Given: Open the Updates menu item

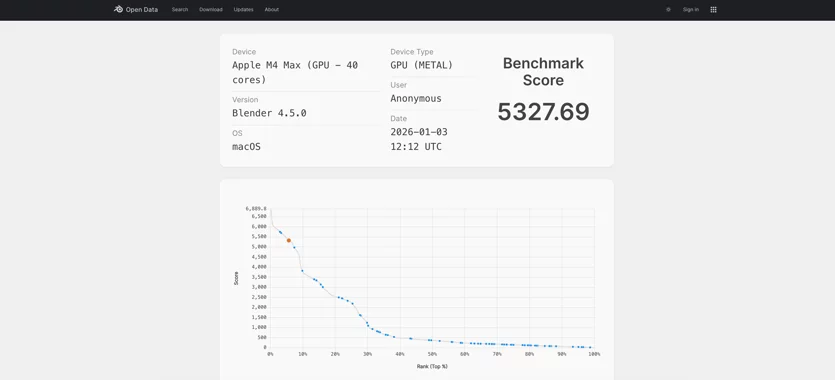Looking at the screenshot, I should pos(243,10).
